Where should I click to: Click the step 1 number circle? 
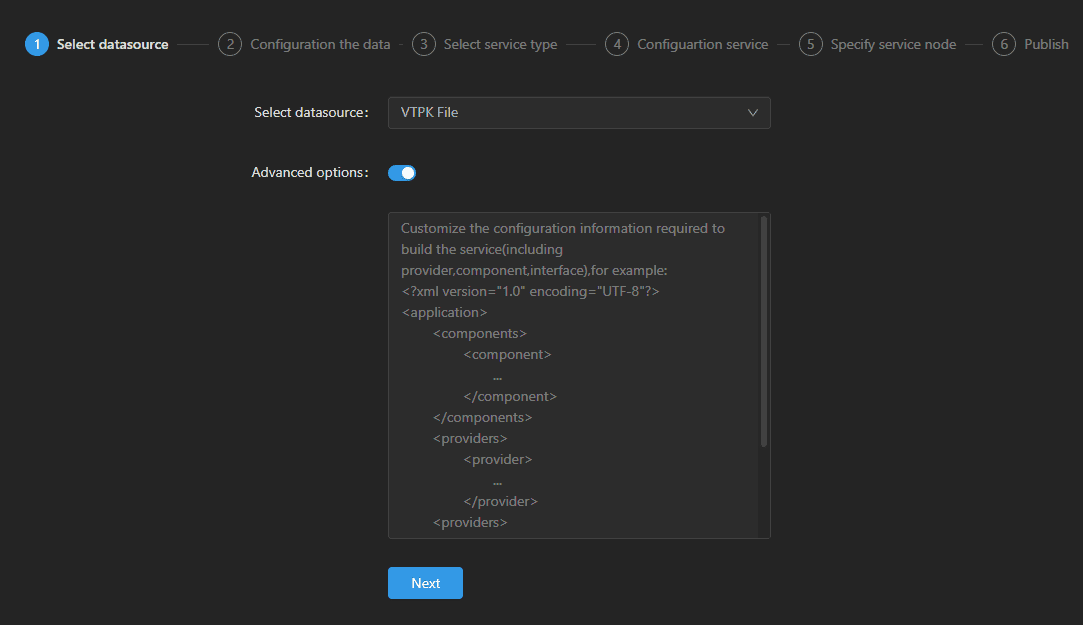[37, 44]
